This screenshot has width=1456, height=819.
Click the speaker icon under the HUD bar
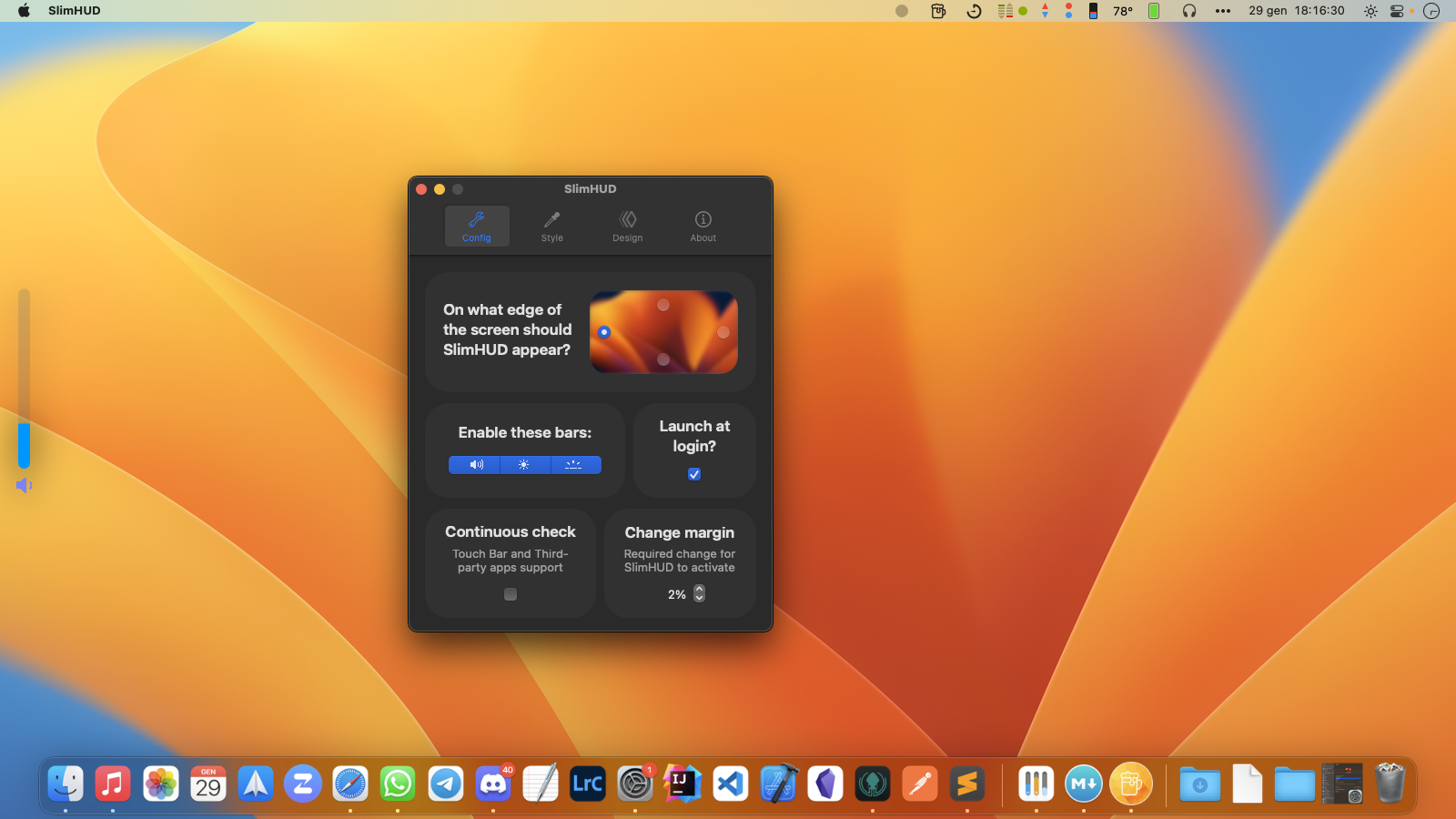coord(25,486)
